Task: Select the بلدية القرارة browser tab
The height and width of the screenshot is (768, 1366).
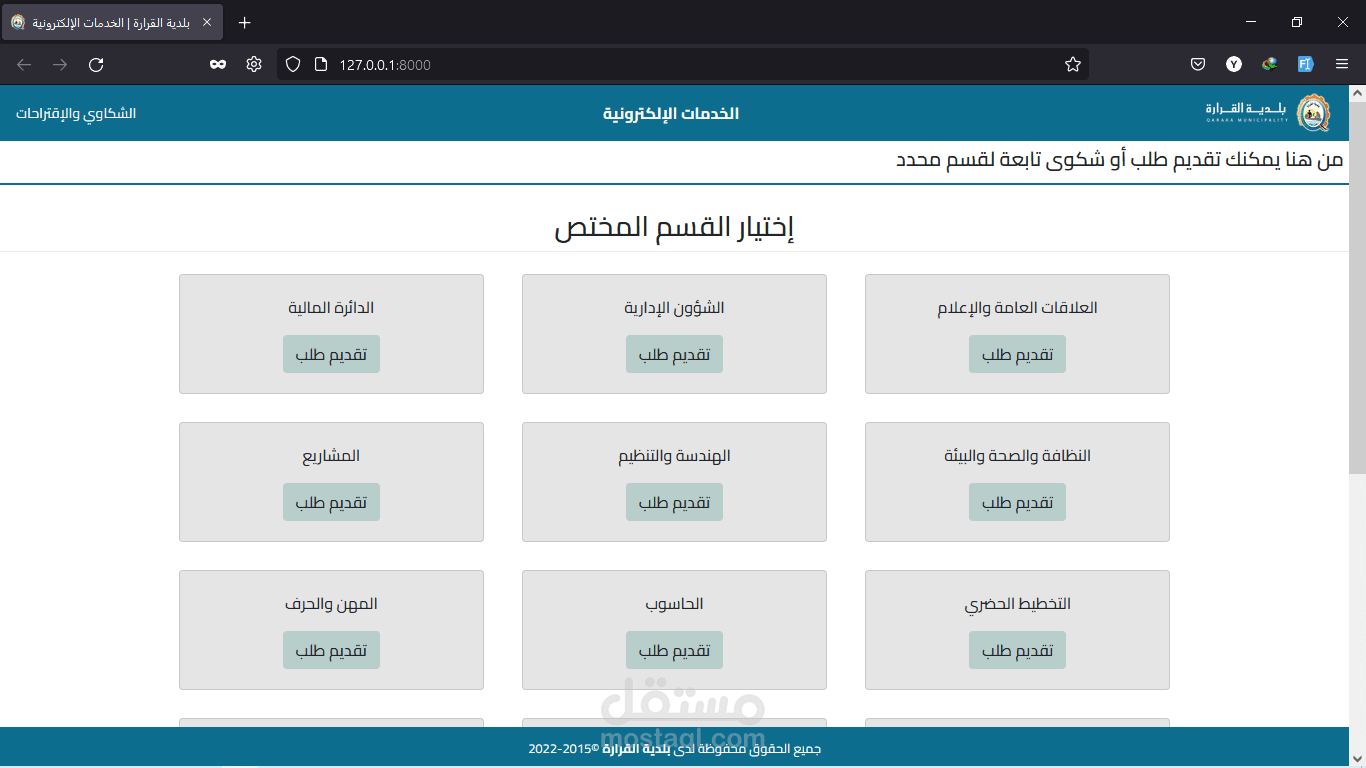Action: pos(112,22)
